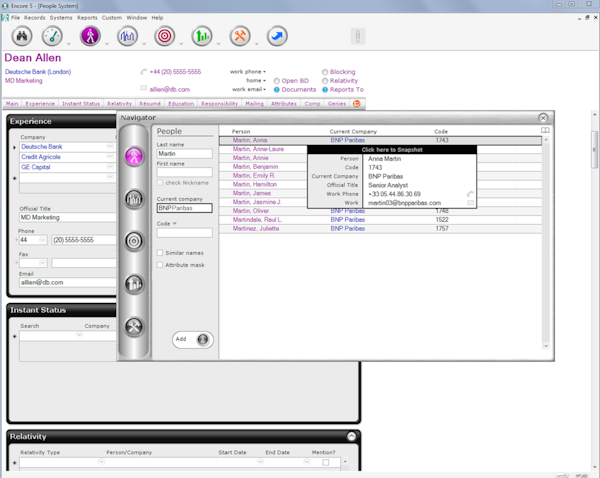The image size is (600, 478).
Task: Open the green bar chart toolbar icon
Action: click(x=202, y=36)
